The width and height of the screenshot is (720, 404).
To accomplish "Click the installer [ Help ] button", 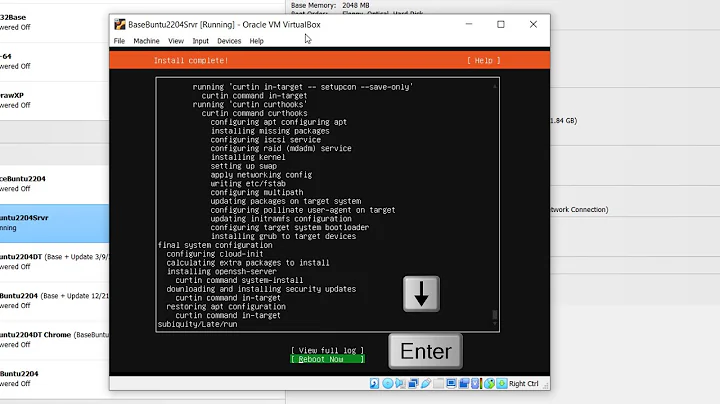I will pos(484,61).
